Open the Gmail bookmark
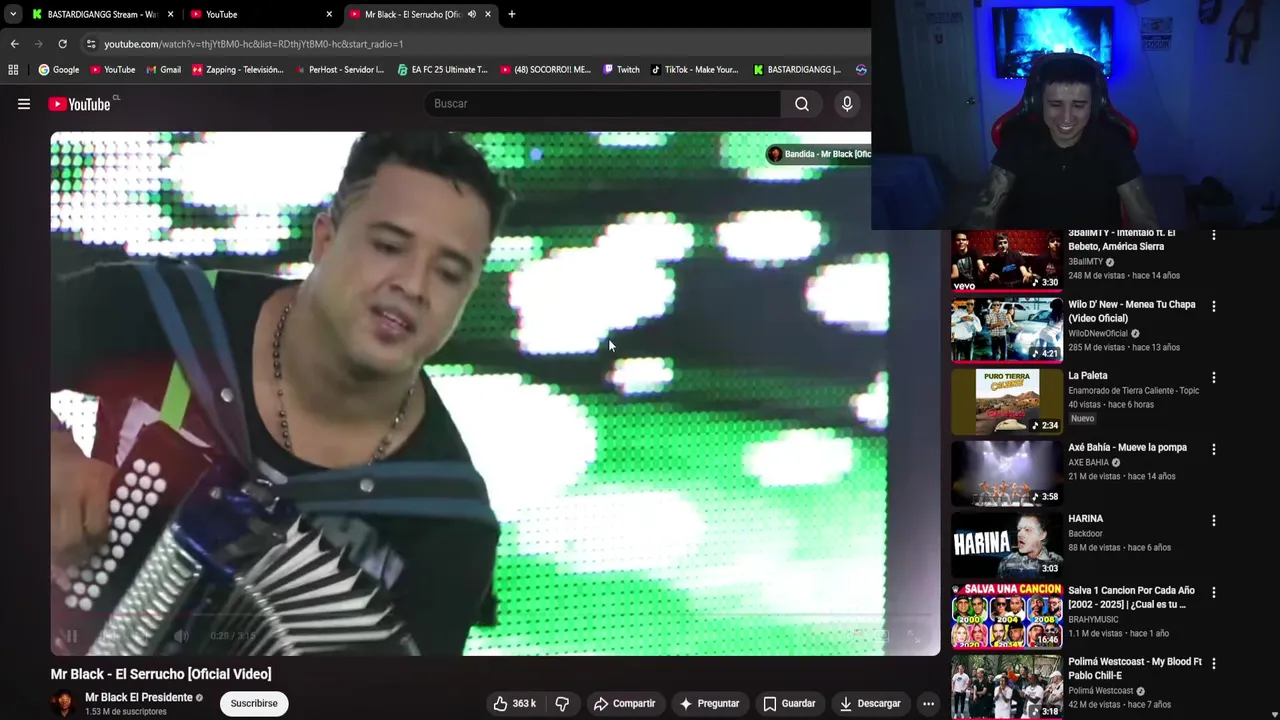This screenshot has height=720, width=1280. tap(163, 70)
